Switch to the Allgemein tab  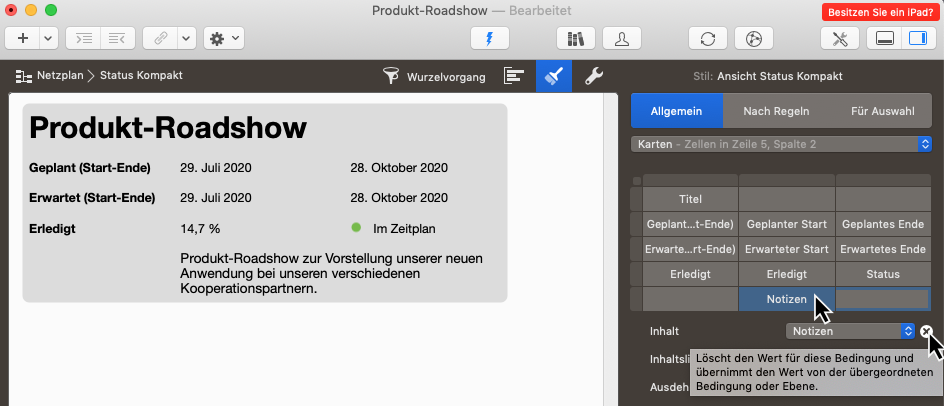(x=676, y=111)
